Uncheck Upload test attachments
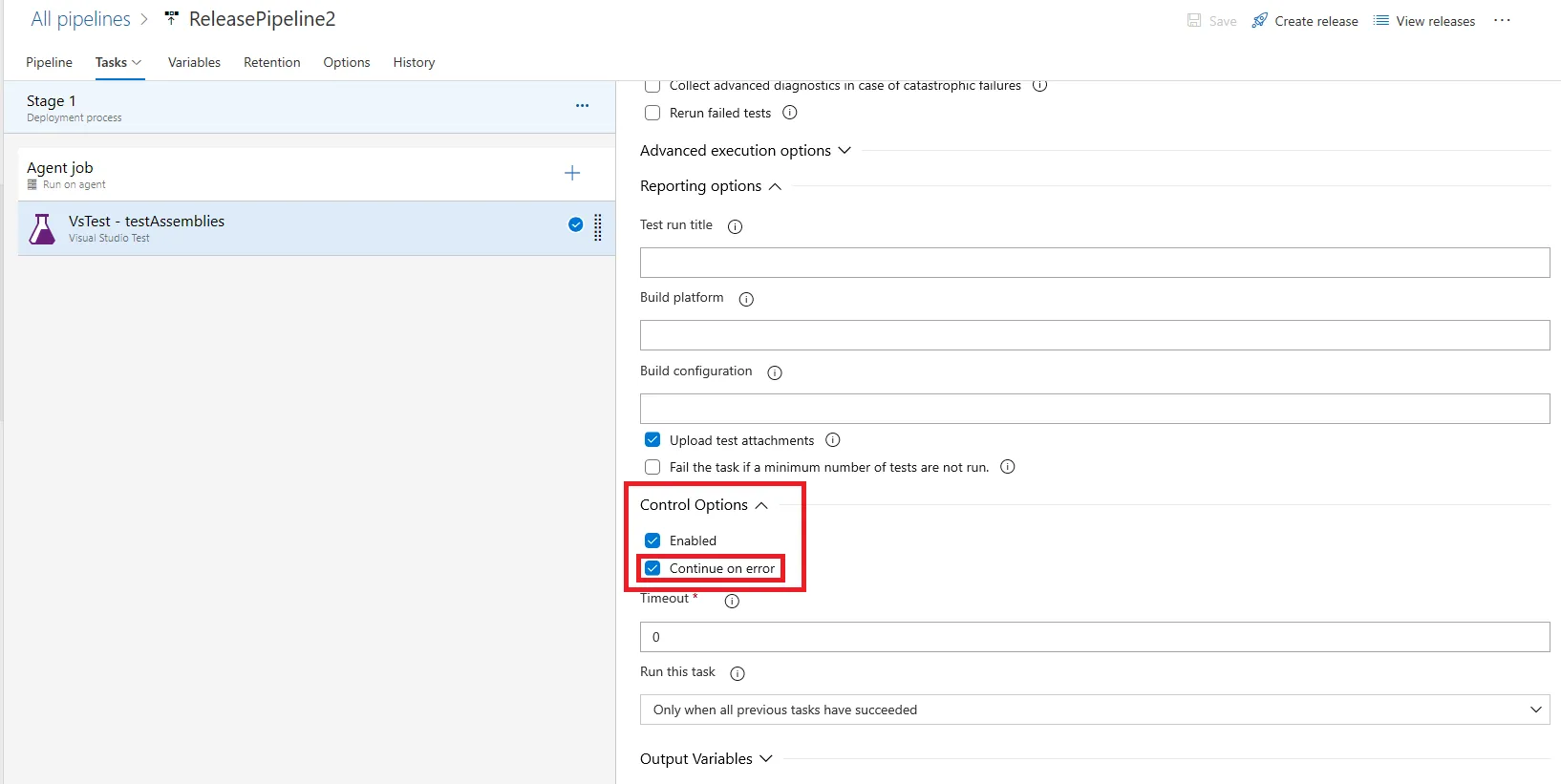The width and height of the screenshot is (1561, 784). (652, 440)
